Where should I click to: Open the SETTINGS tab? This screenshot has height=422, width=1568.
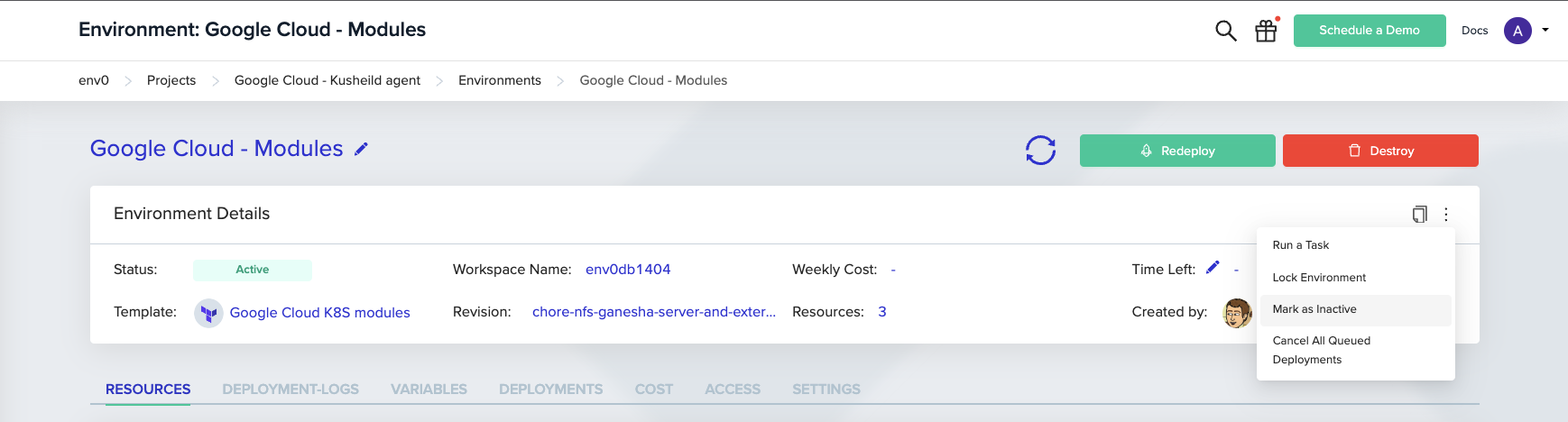tap(826, 390)
